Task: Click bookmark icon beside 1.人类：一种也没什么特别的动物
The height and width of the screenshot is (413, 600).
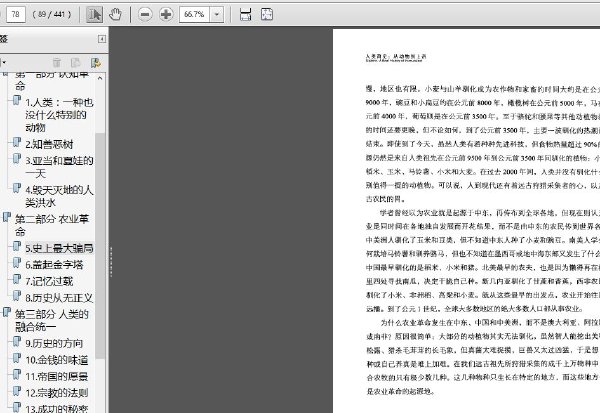Action: tap(17, 100)
